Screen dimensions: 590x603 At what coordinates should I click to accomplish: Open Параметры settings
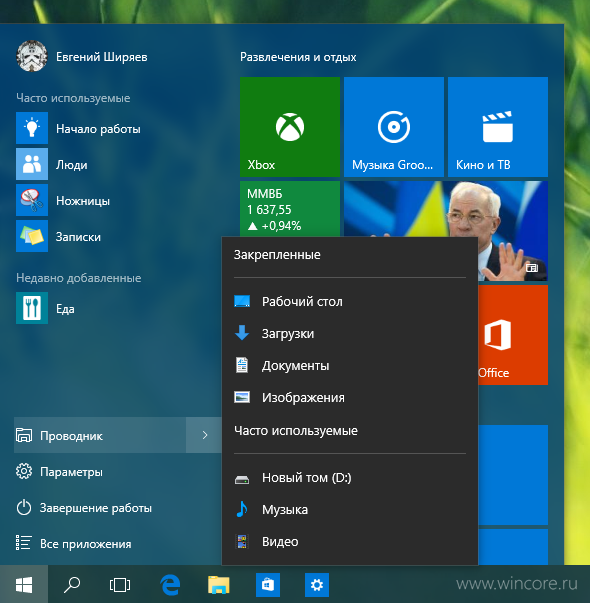pyautogui.click(x=71, y=471)
